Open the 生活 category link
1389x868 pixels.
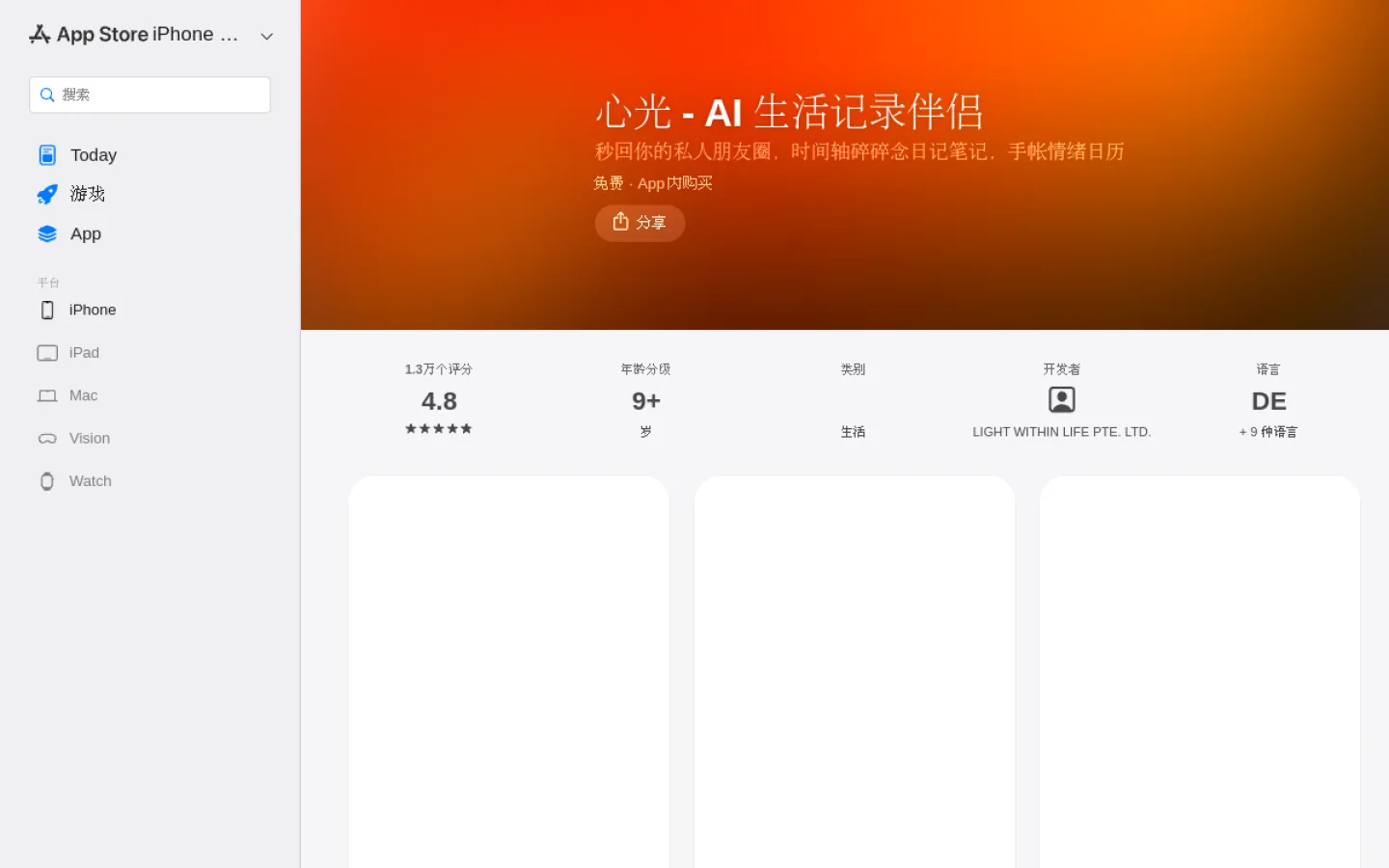pyautogui.click(x=853, y=432)
